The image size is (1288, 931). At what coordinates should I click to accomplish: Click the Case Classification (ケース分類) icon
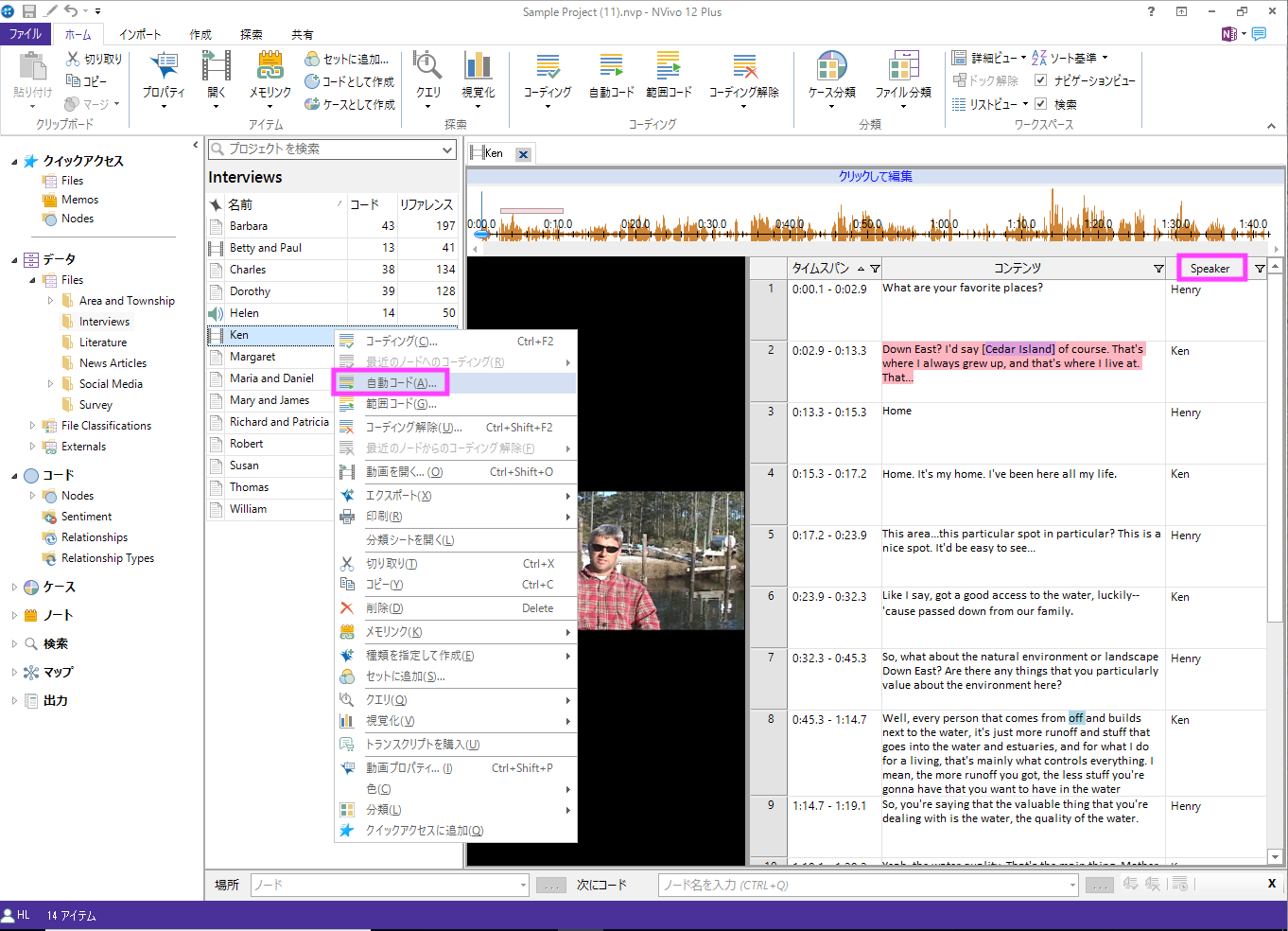click(831, 66)
